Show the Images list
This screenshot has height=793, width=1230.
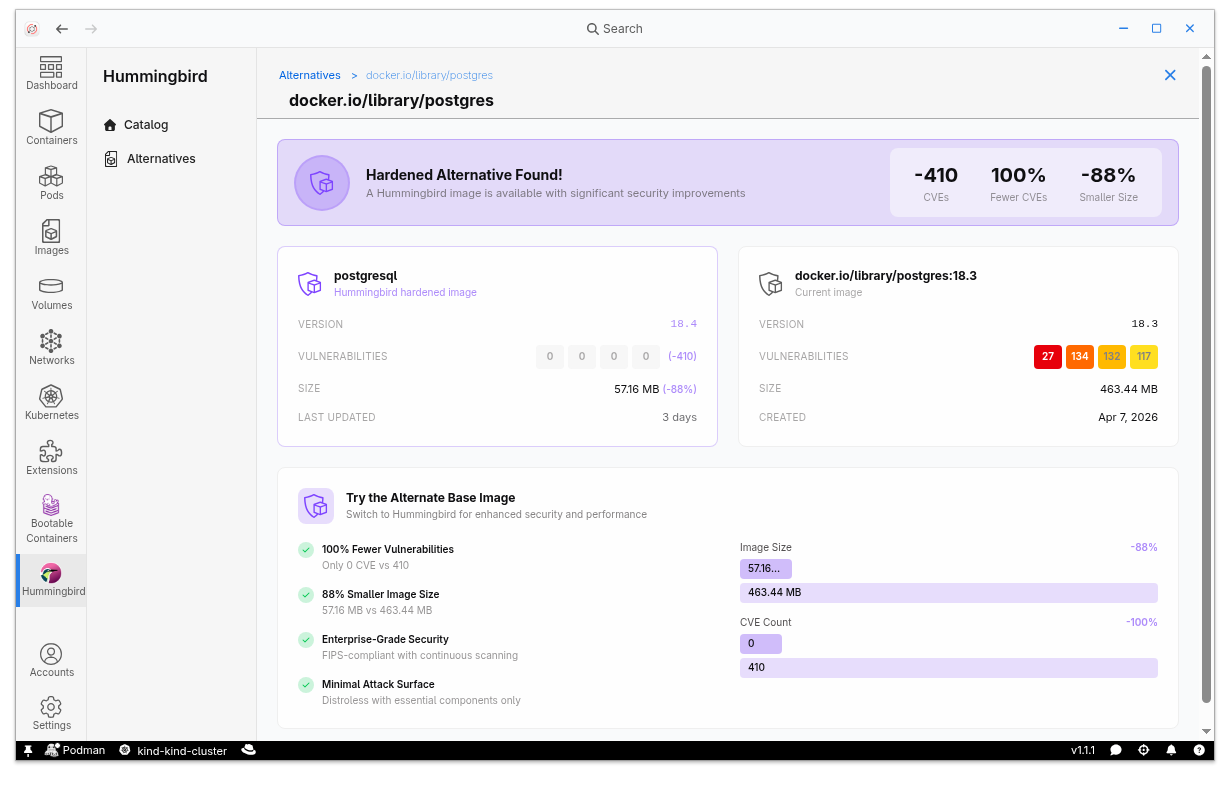click(51, 238)
